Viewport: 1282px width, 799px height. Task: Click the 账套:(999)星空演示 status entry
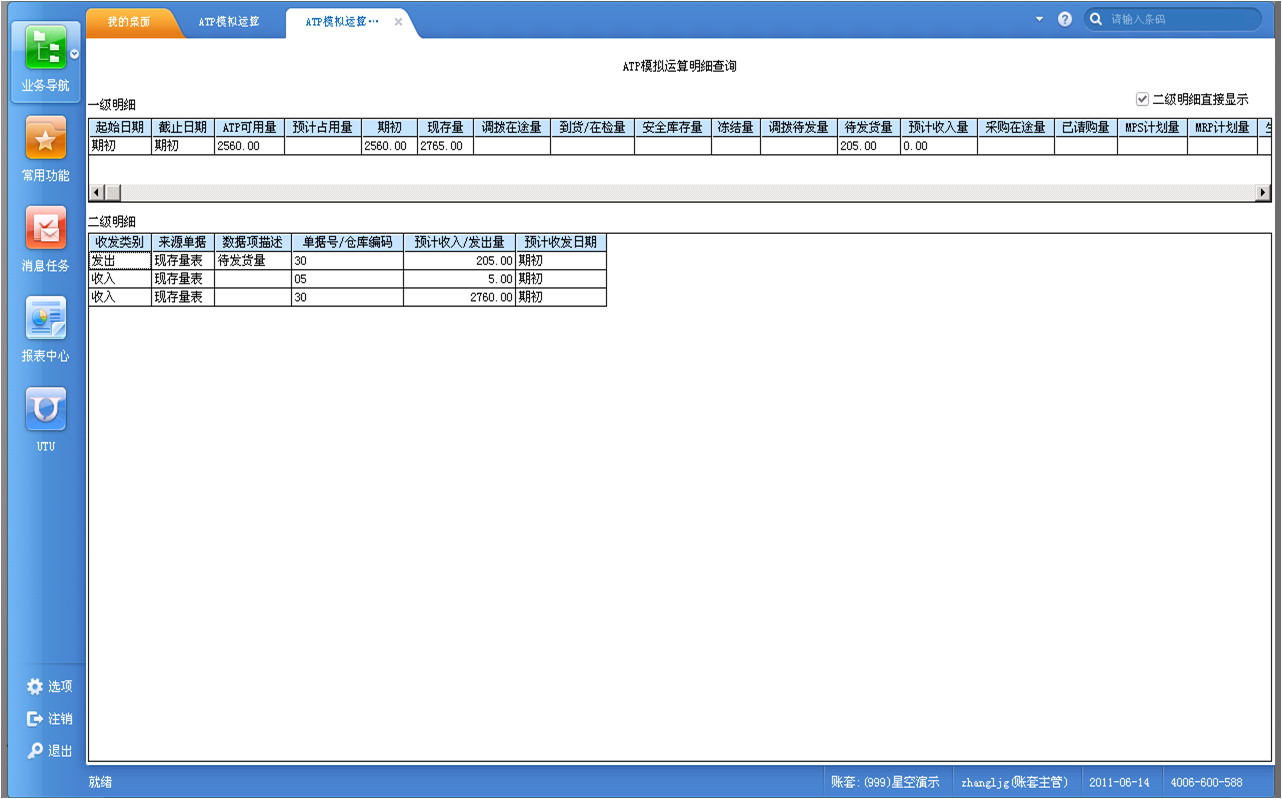pyautogui.click(x=885, y=782)
